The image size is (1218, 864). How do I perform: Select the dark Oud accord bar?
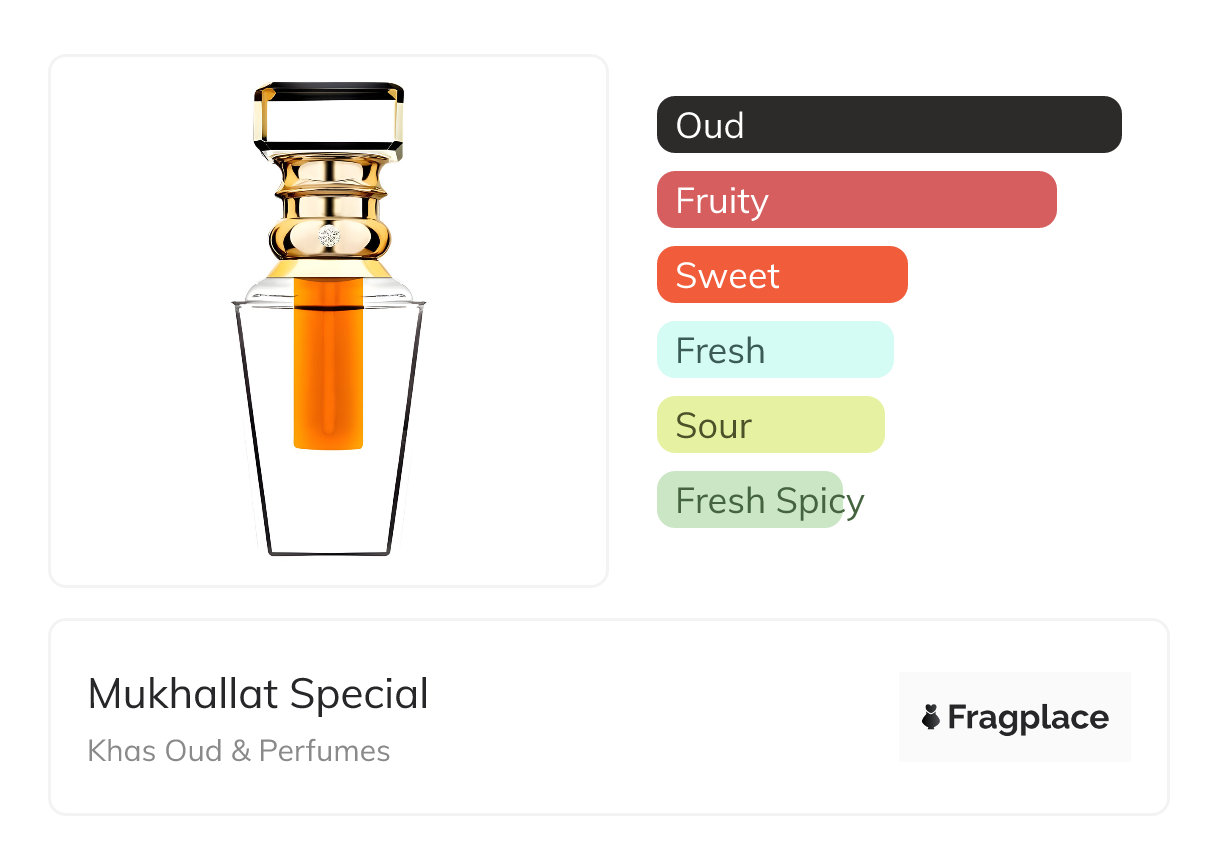coord(888,125)
